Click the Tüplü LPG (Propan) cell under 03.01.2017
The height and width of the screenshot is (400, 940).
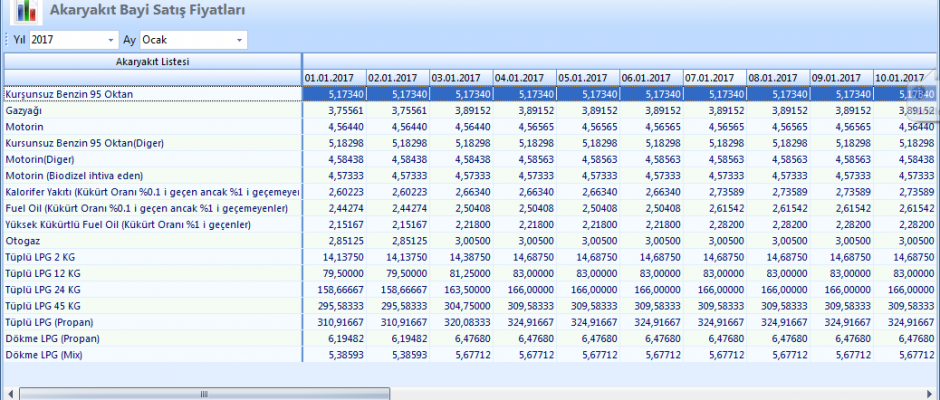click(x=460, y=322)
